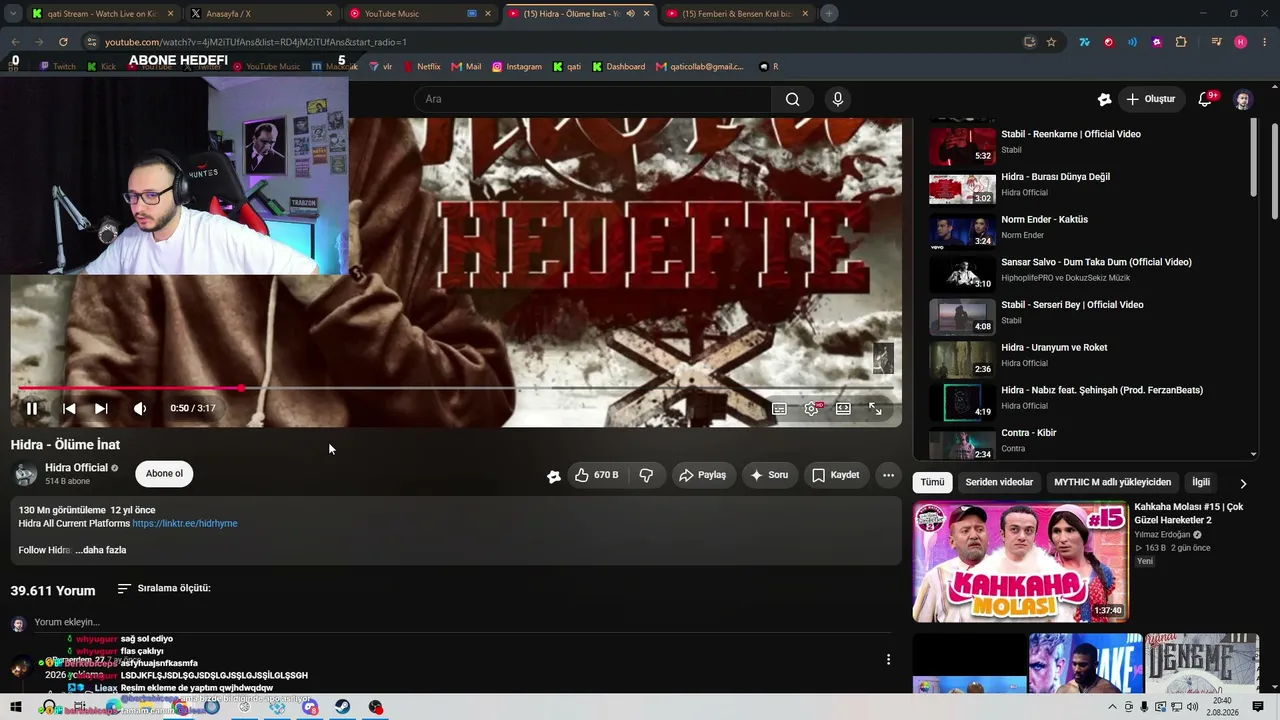
Task: Switch to Femberi & Bensen Kral tab
Action: point(736,14)
